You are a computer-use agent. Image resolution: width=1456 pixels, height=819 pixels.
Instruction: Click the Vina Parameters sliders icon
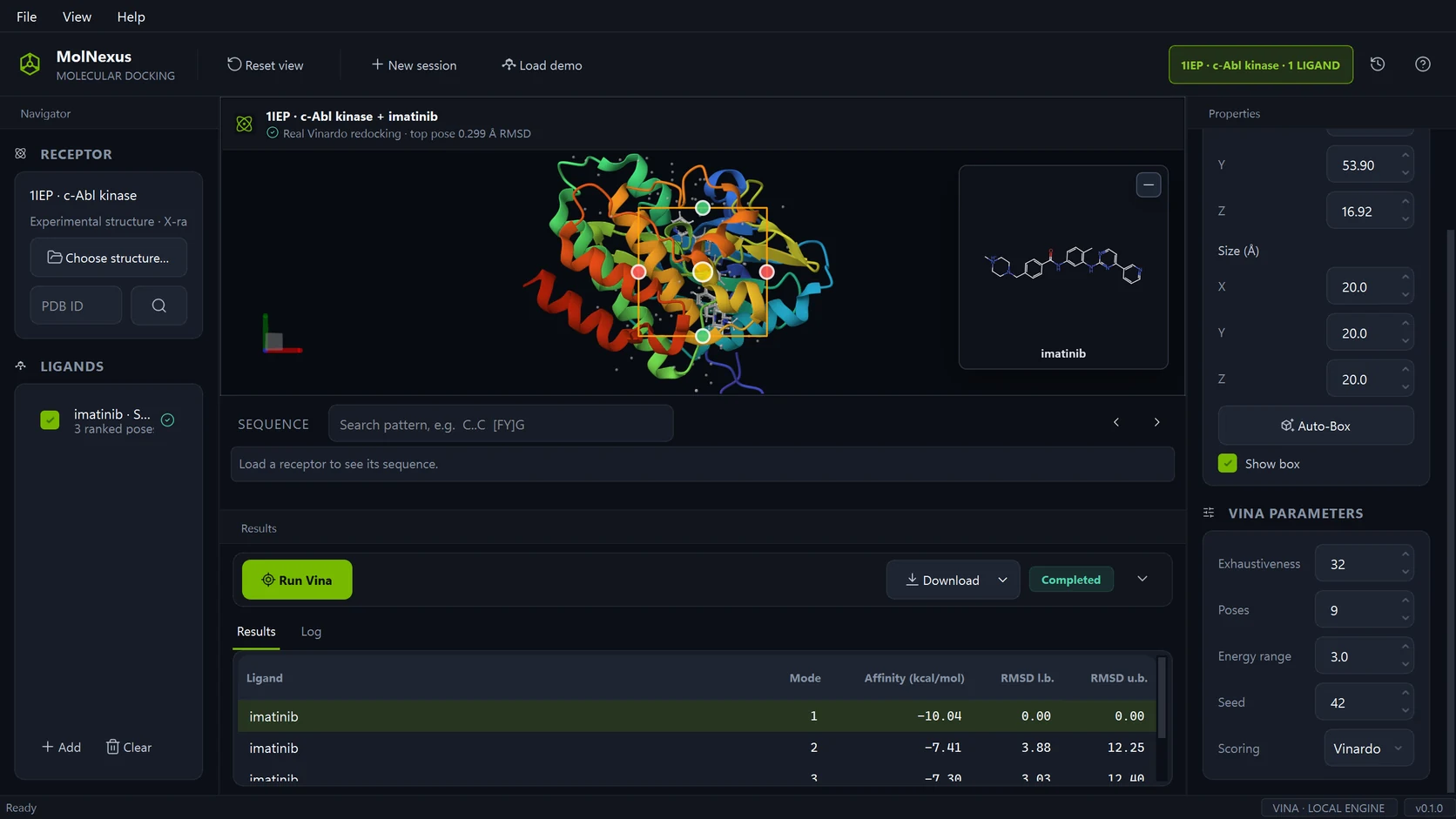(1209, 514)
